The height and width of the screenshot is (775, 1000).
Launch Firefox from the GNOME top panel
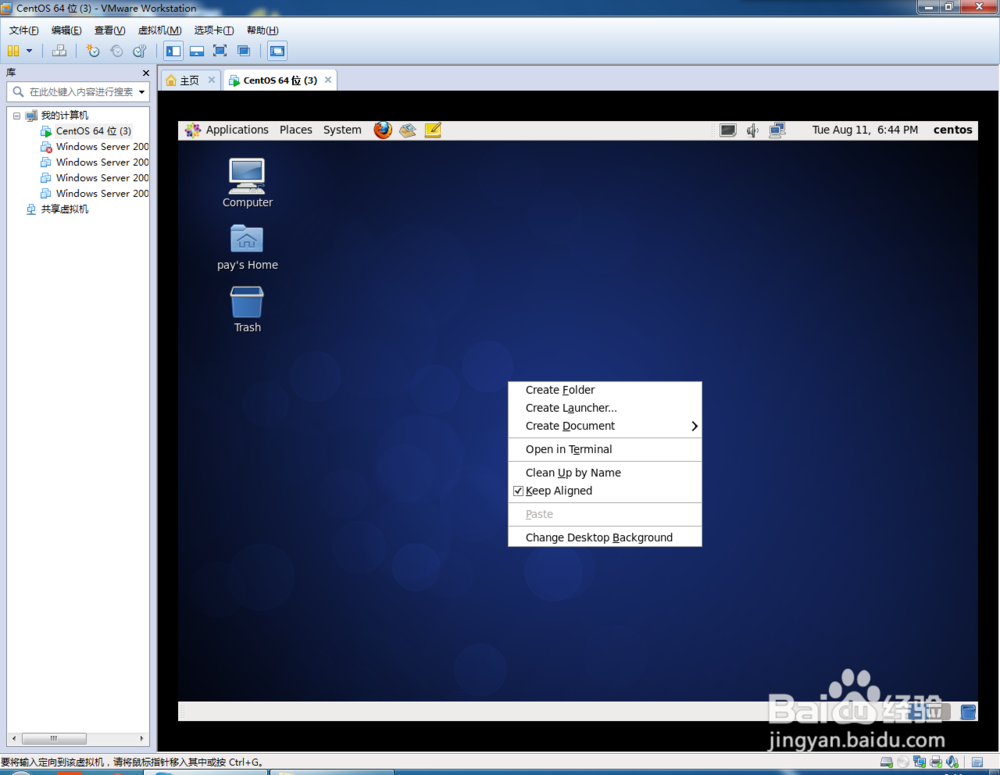(x=382, y=130)
